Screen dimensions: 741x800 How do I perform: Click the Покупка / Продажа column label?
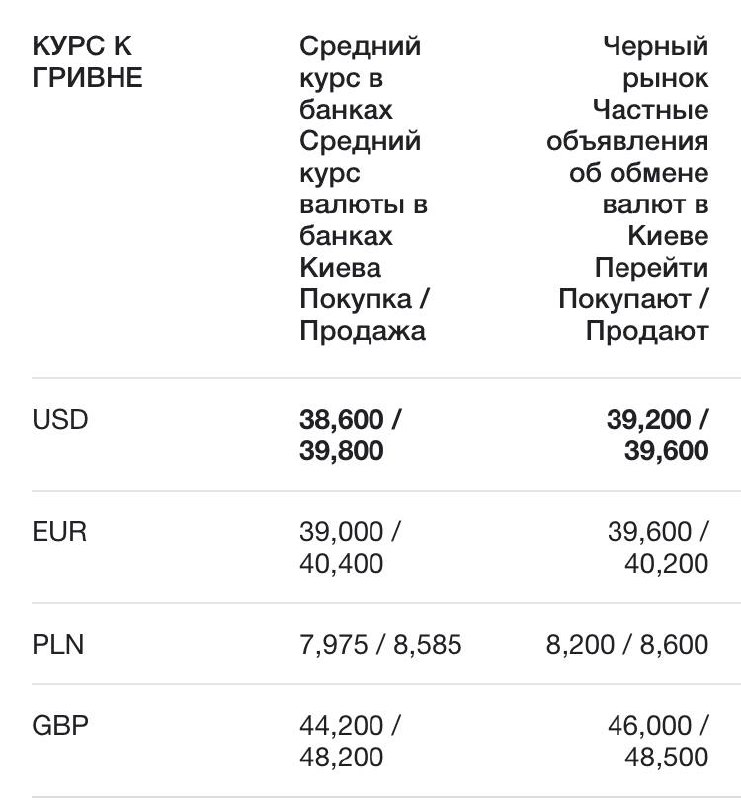tap(369, 315)
